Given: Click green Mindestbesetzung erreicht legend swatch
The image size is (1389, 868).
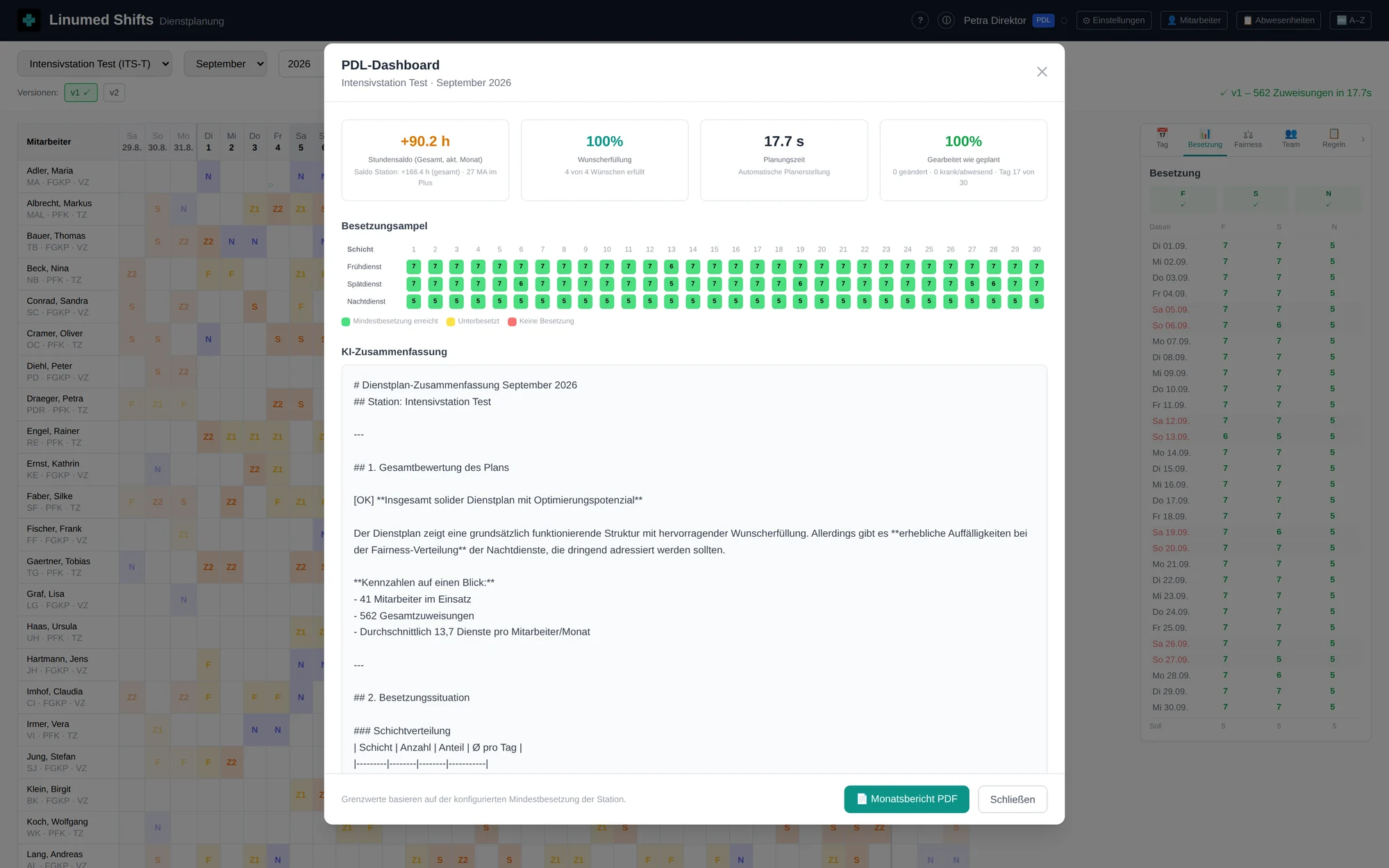Looking at the screenshot, I should click(346, 322).
